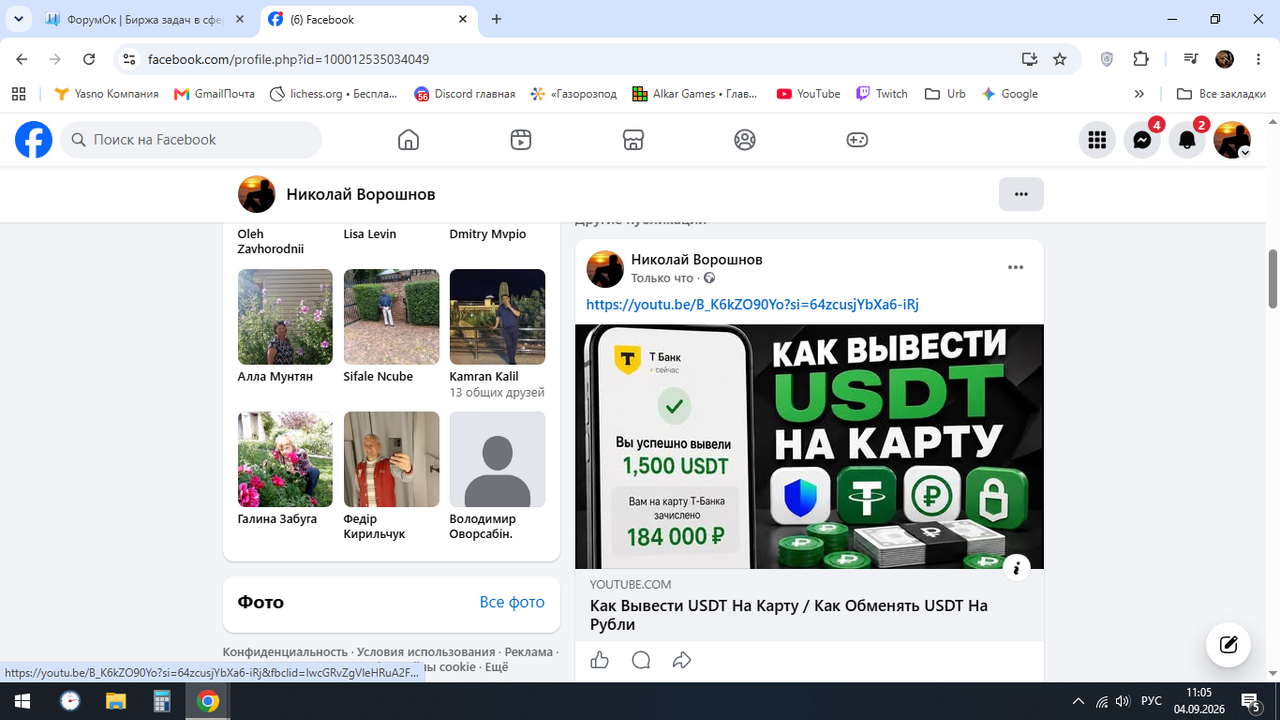This screenshot has width=1280, height=720.
Task: Open Twitch bookmark
Action: point(881,94)
